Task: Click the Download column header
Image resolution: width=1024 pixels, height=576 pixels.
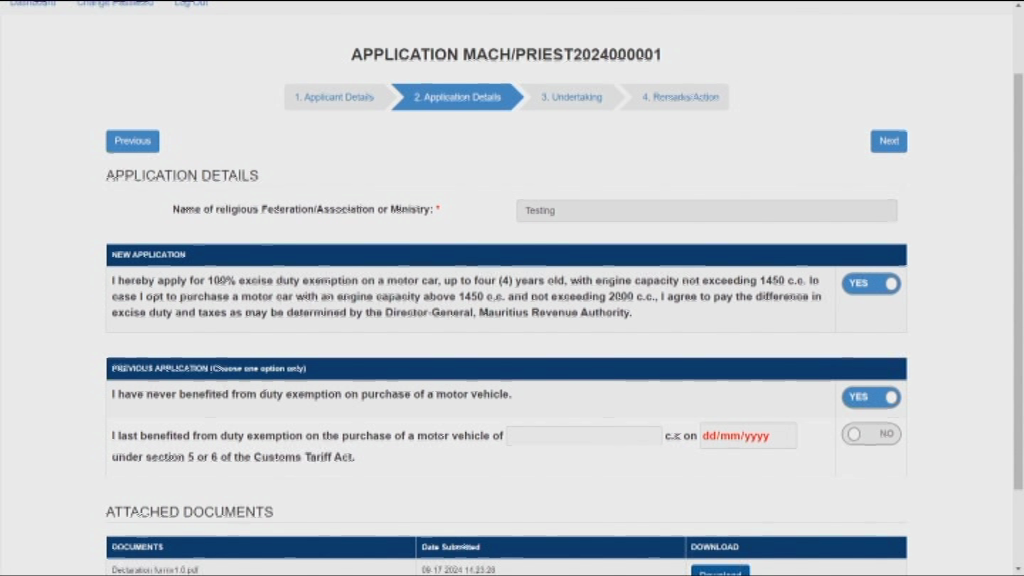Action: pyautogui.click(x=715, y=547)
